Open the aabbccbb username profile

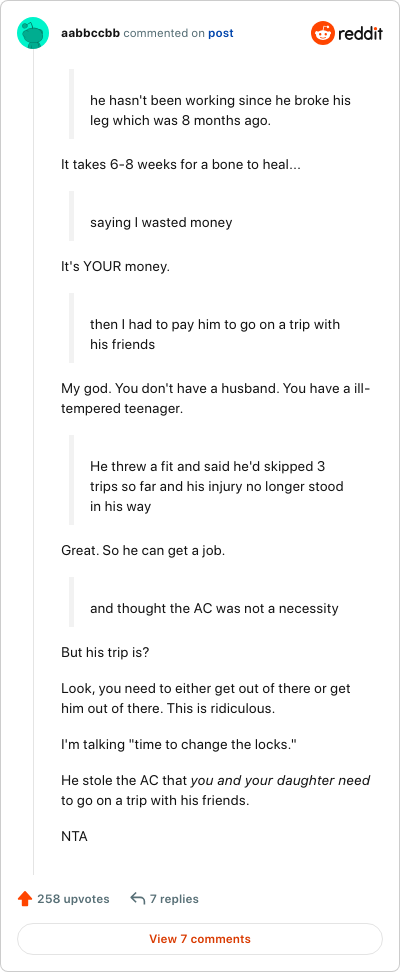[x=91, y=33]
